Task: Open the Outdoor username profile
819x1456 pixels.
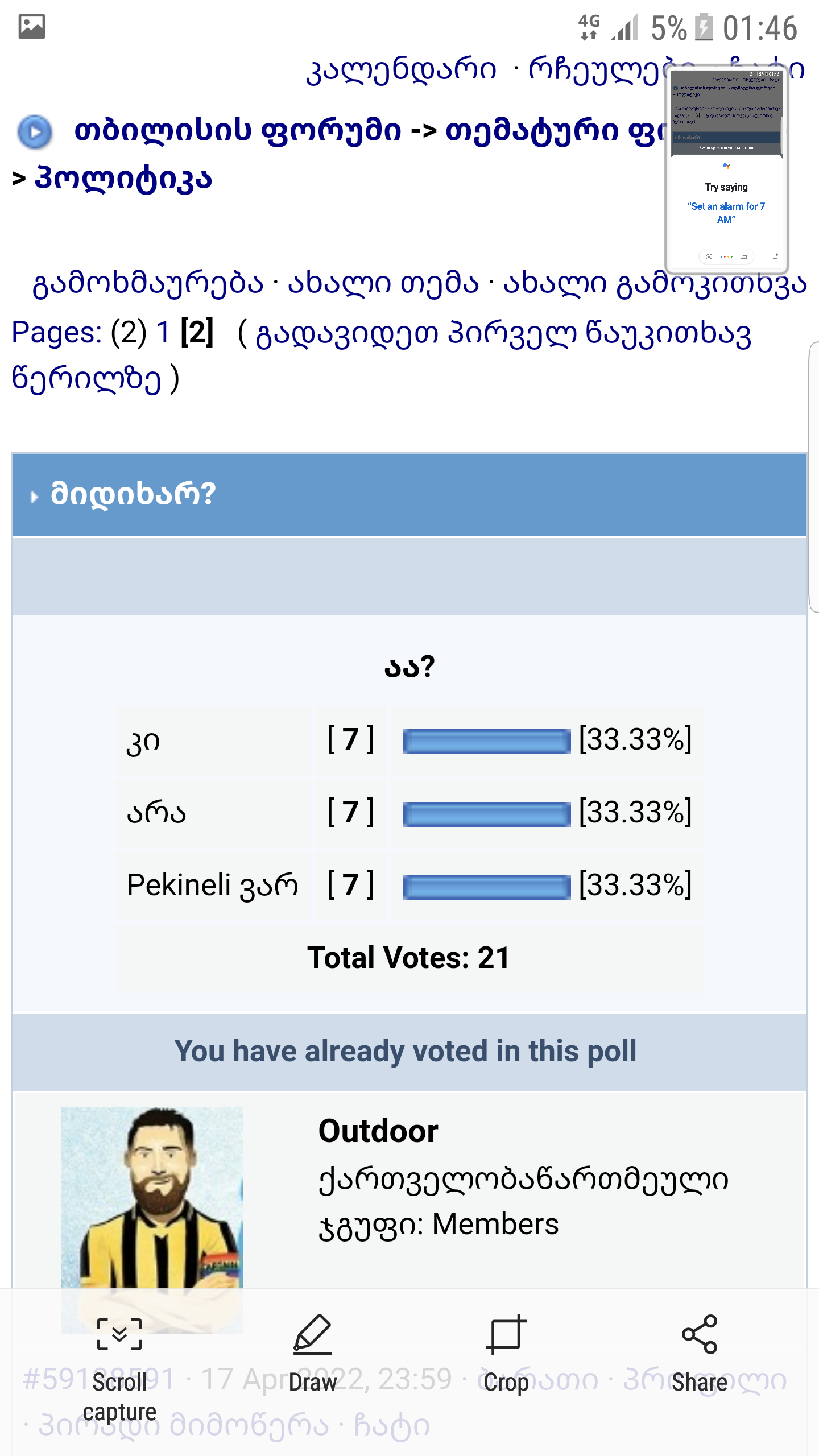Action: click(x=378, y=1131)
